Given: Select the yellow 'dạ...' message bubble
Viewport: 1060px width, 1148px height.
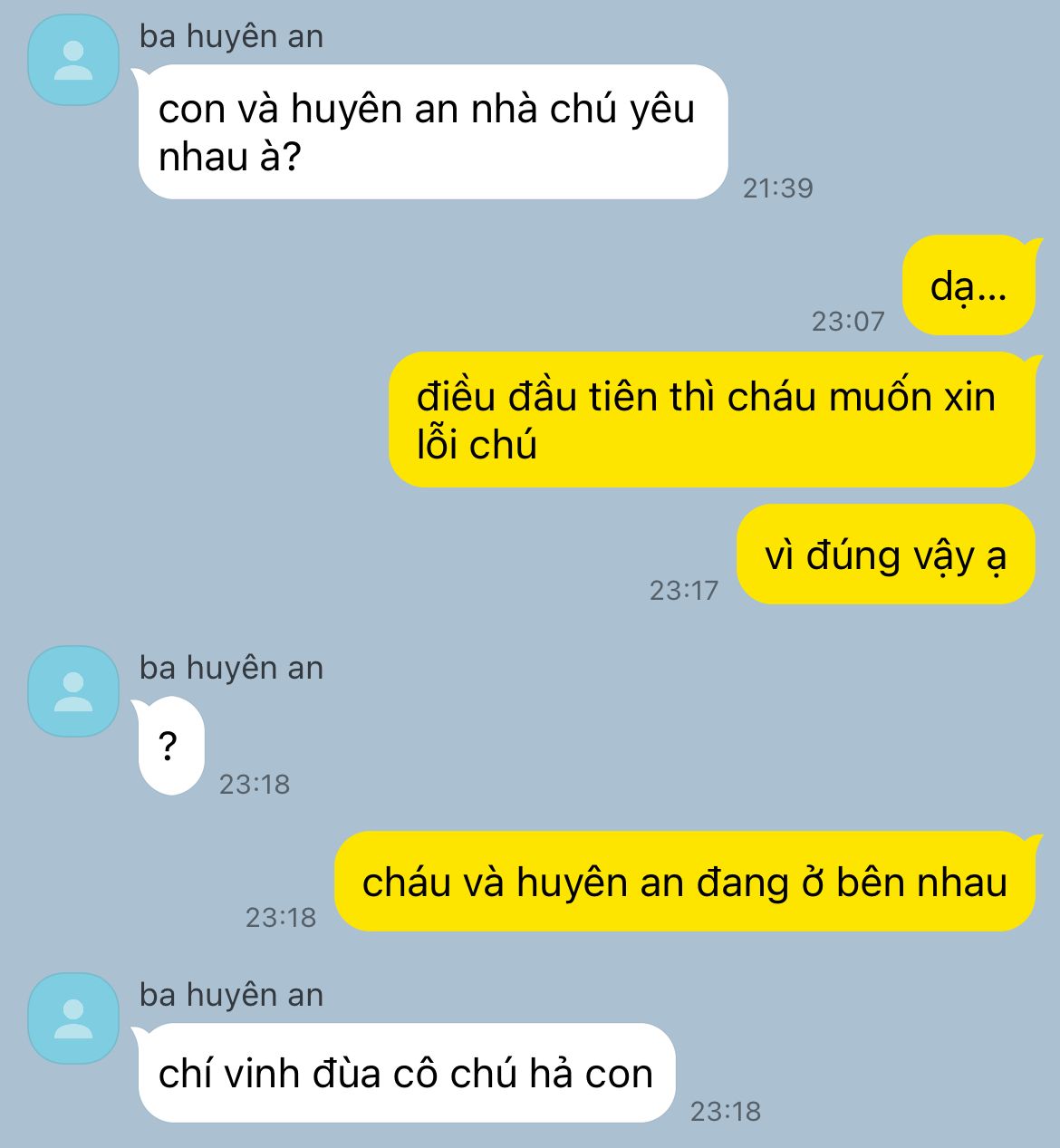Looking at the screenshot, I should pyautogui.click(x=968, y=285).
